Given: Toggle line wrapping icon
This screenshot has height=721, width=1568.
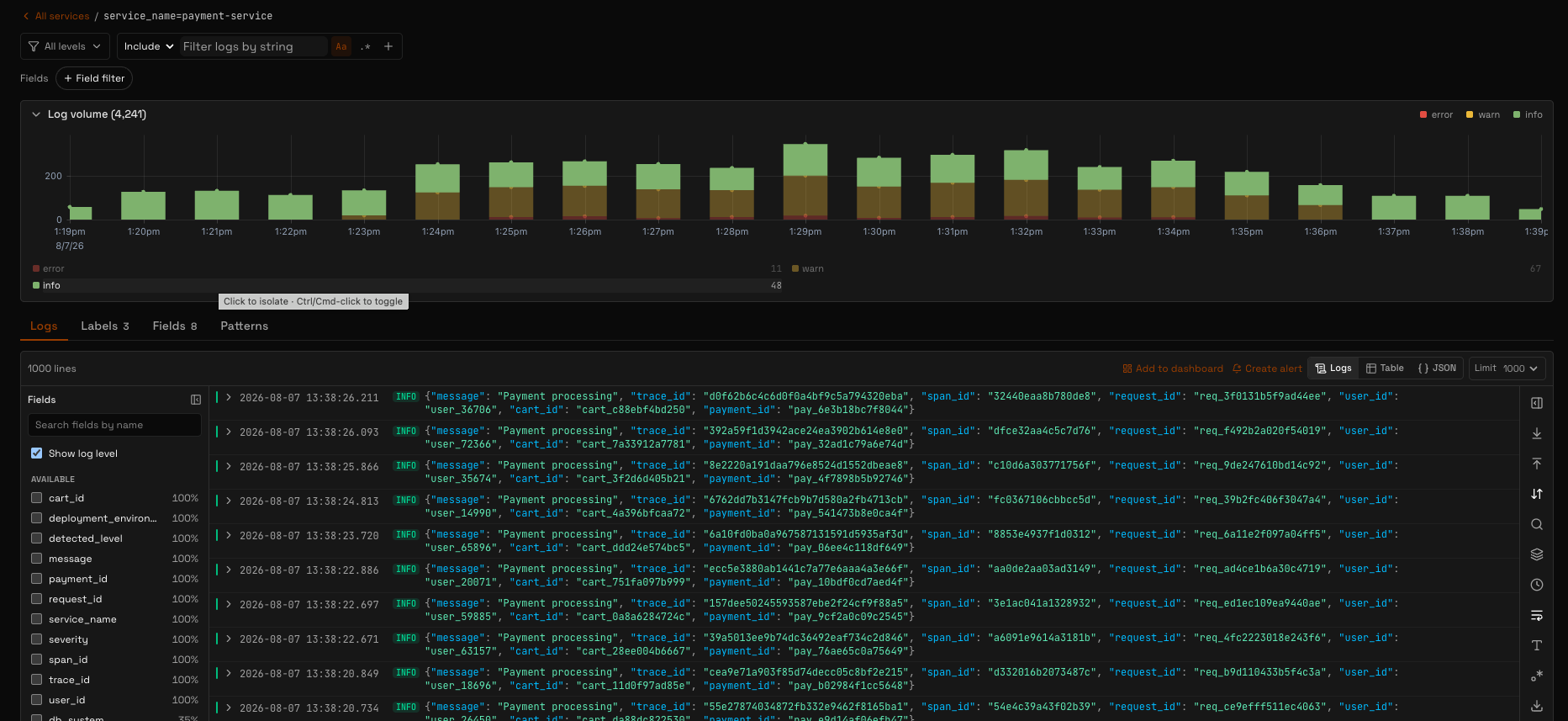Looking at the screenshot, I should [x=1537, y=615].
